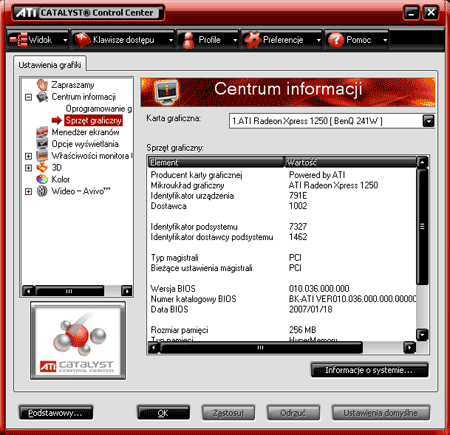
Task: Expand the 3D tree node
Action: coord(29,168)
